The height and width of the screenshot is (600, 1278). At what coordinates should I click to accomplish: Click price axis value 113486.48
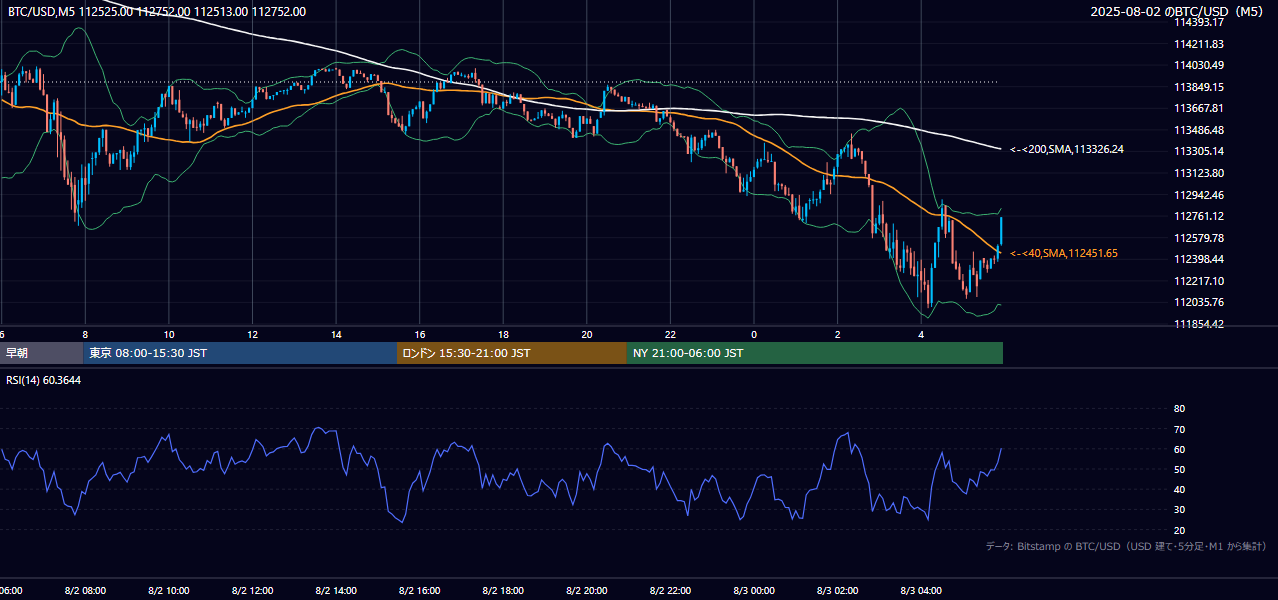coord(1198,130)
